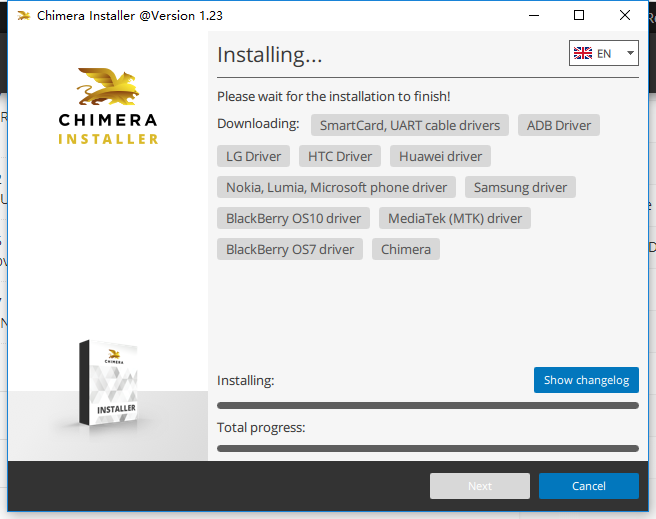The width and height of the screenshot is (656, 519).
Task: Select the Nokia, Lumia, Microsoft phone driver tag
Action: [336, 187]
